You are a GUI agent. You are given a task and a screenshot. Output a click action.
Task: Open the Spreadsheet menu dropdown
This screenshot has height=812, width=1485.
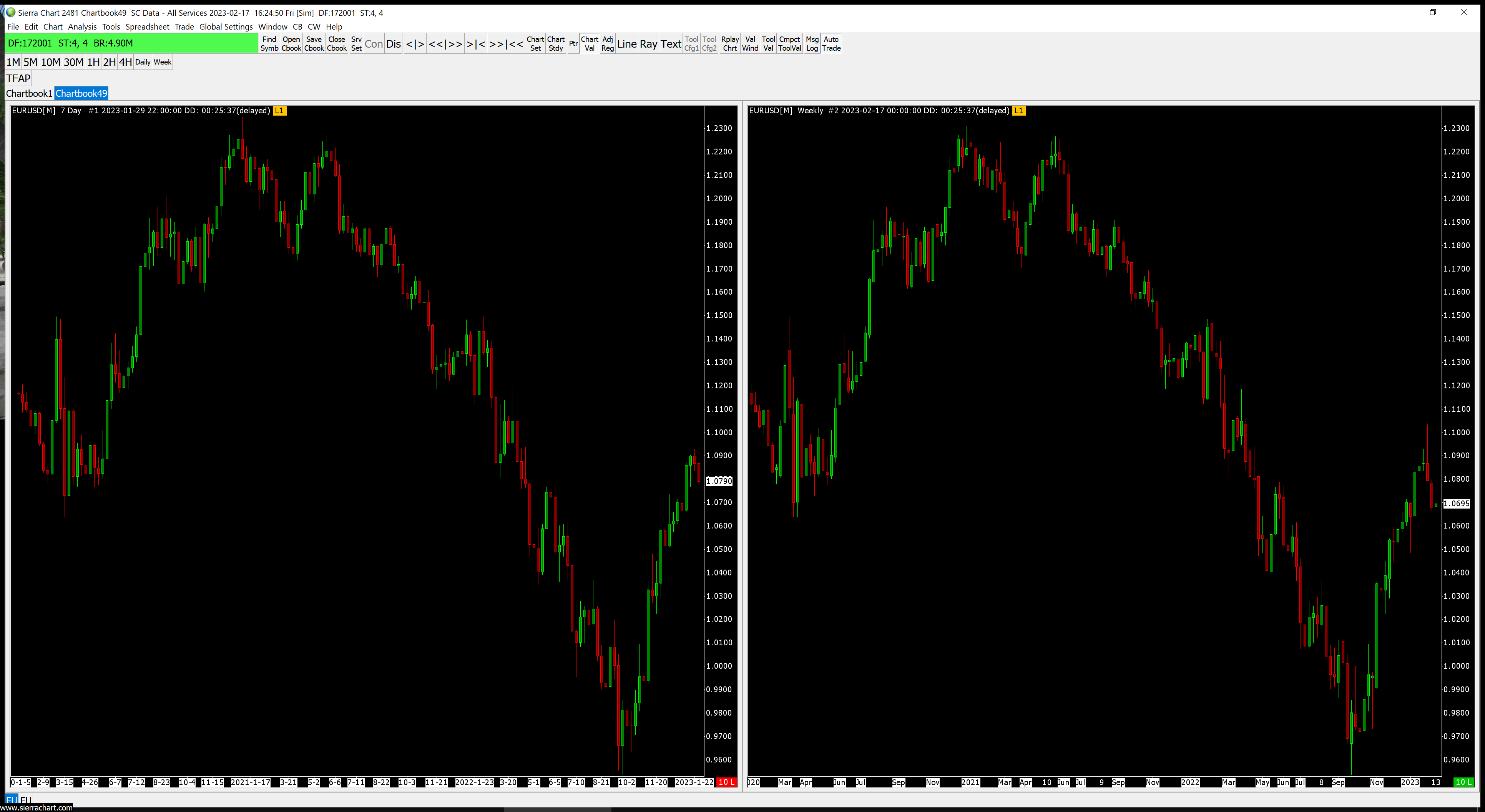(x=147, y=27)
